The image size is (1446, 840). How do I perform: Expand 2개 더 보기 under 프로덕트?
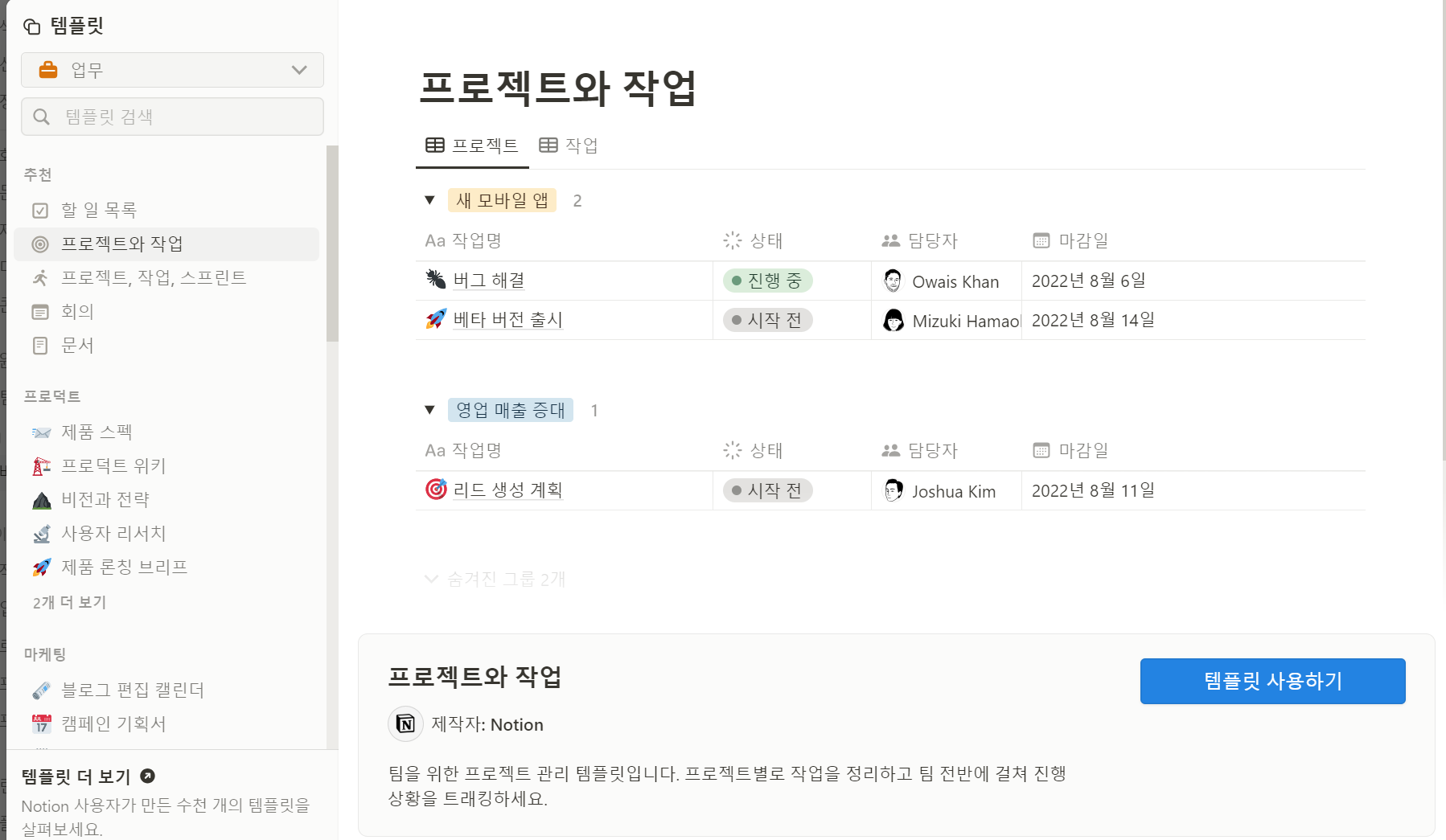tap(69, 602)
